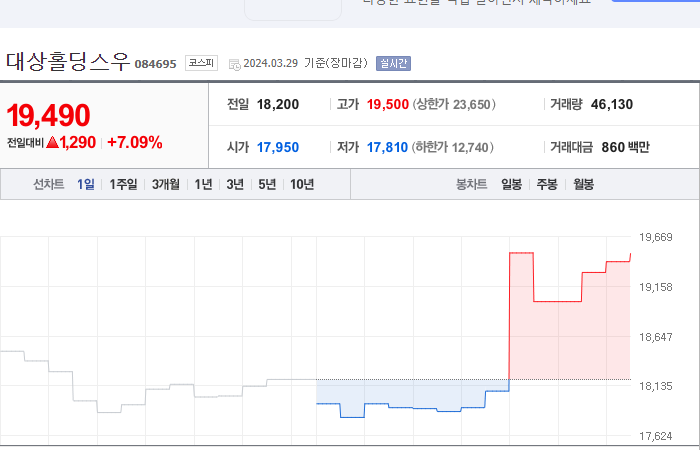Click the calendar clock icon beside date
700x450 pixels.
(x=234, y=65)
